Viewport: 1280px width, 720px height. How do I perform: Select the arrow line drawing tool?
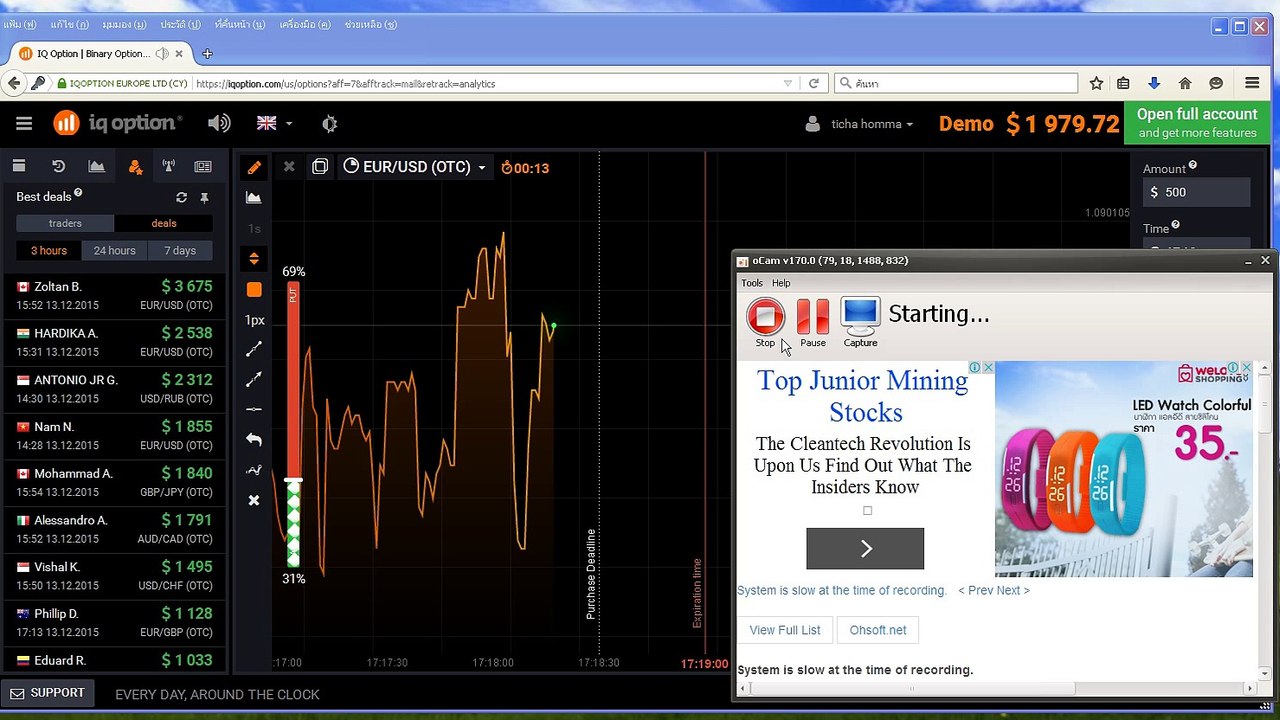254,379
